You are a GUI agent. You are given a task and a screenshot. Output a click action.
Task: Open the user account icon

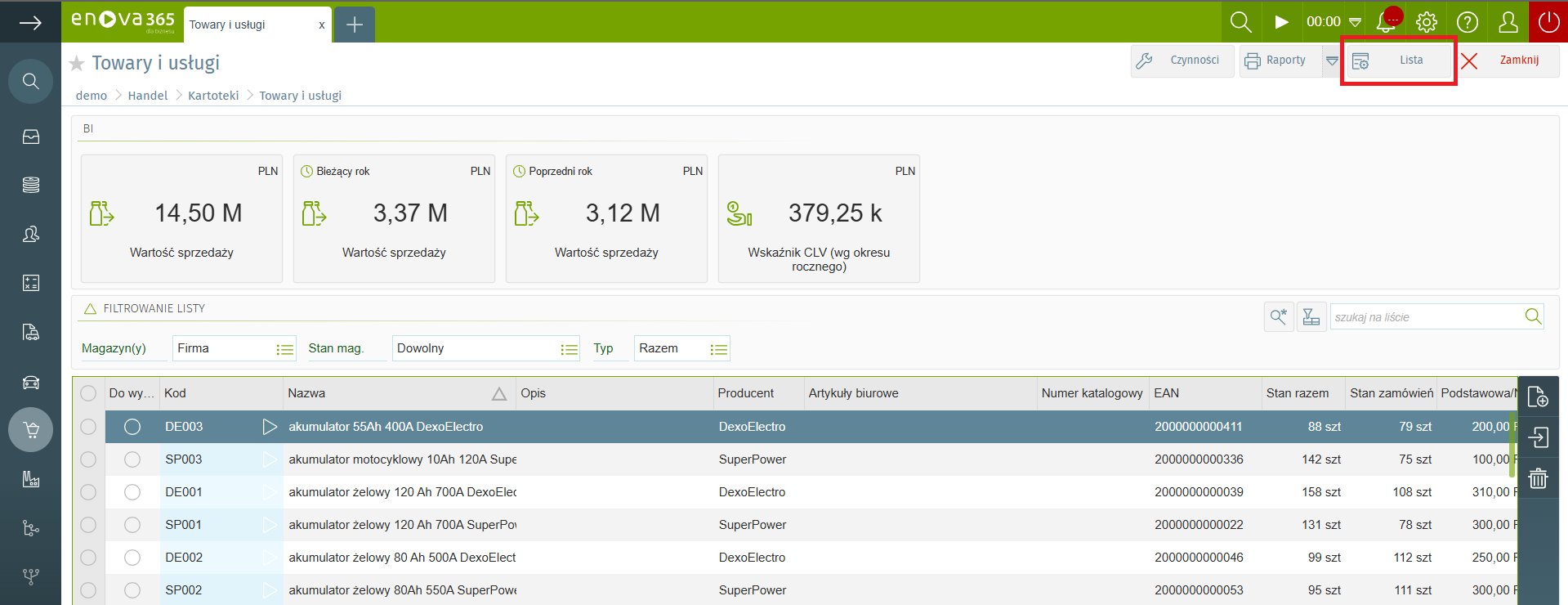[x=1508, y=22]
